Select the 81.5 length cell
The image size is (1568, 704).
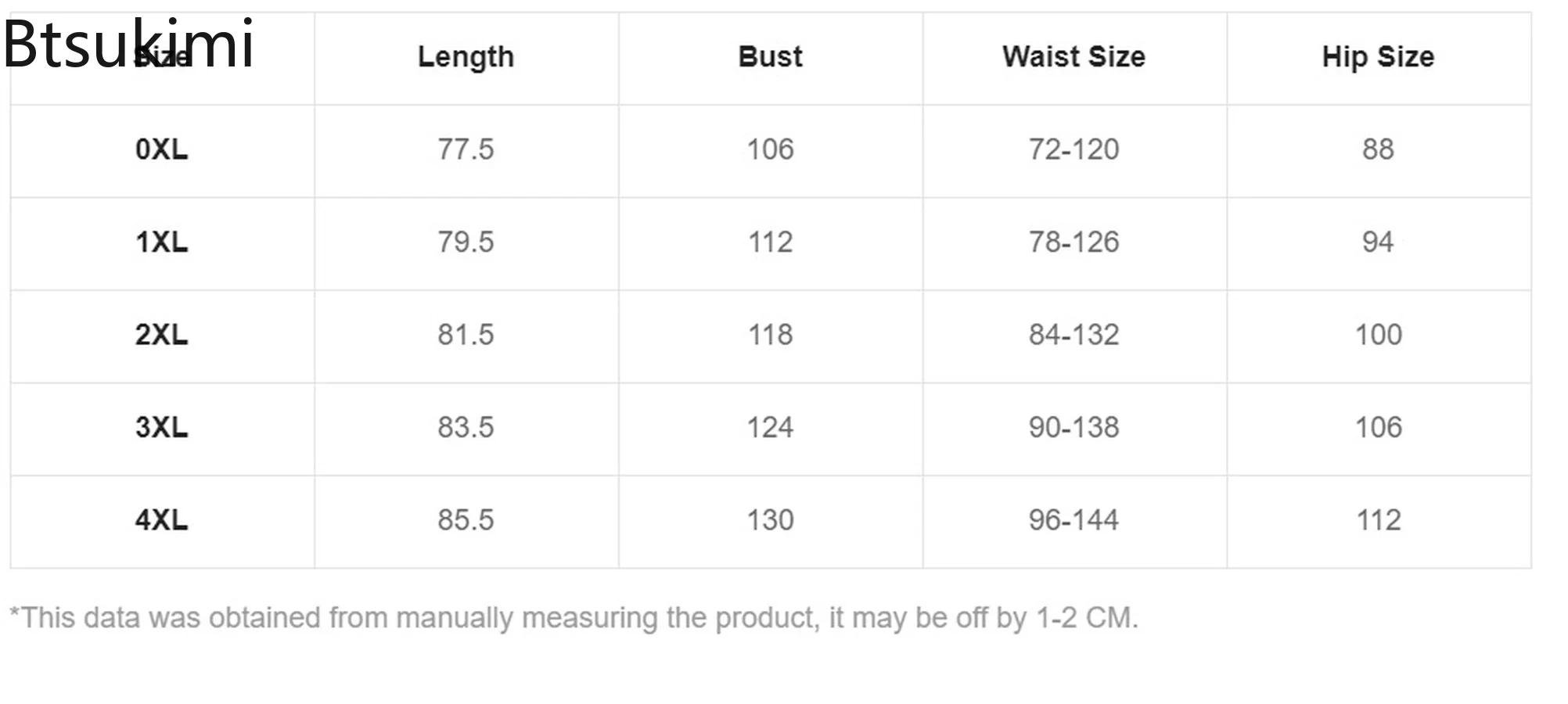tap(466, 335)
